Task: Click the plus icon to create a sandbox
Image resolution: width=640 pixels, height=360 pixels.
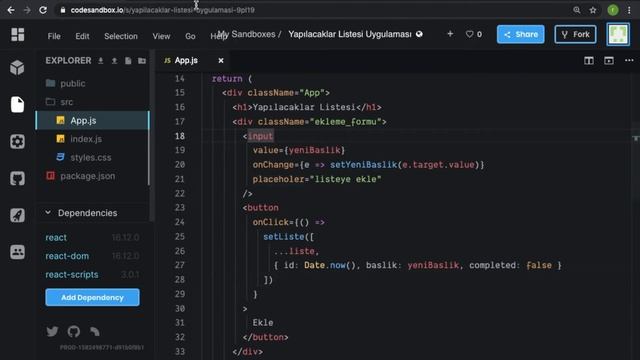Action: [450, 34]
